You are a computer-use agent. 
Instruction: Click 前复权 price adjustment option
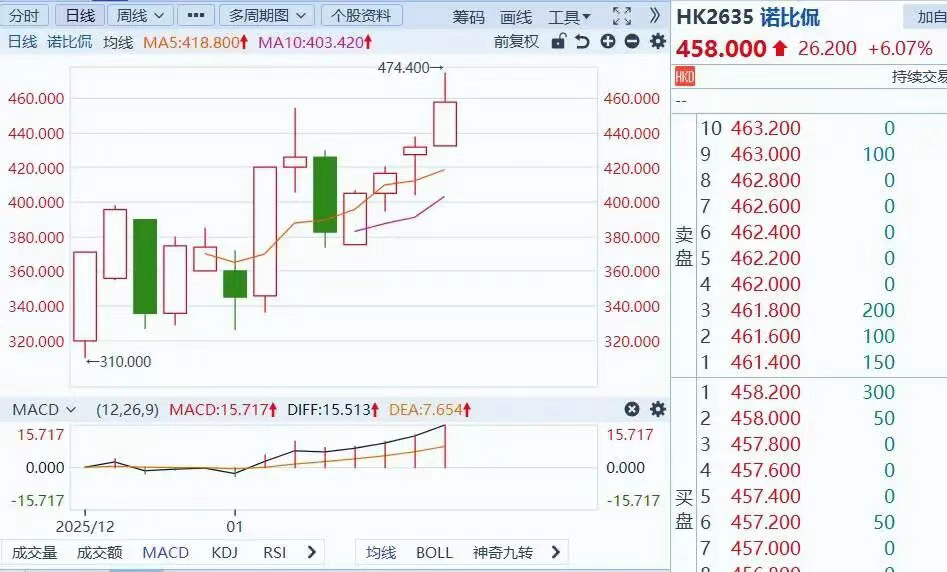point(516,41)
